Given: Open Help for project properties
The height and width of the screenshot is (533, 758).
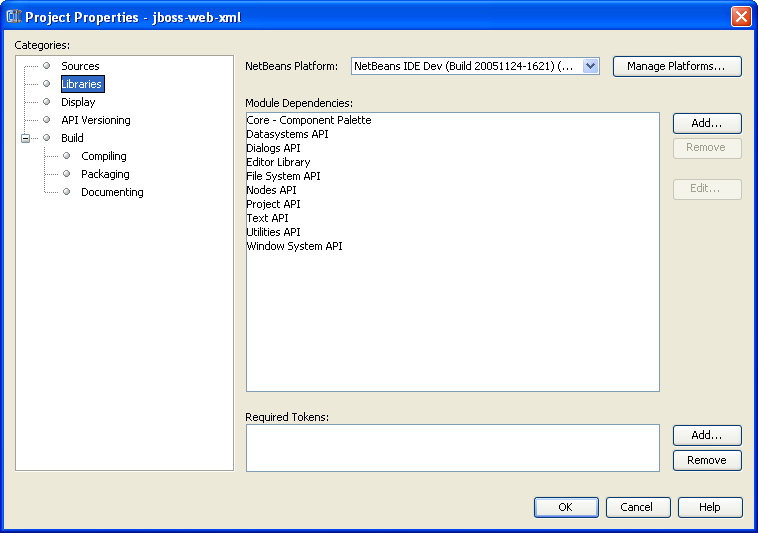Looking at the screenshot, I should 710,507.
